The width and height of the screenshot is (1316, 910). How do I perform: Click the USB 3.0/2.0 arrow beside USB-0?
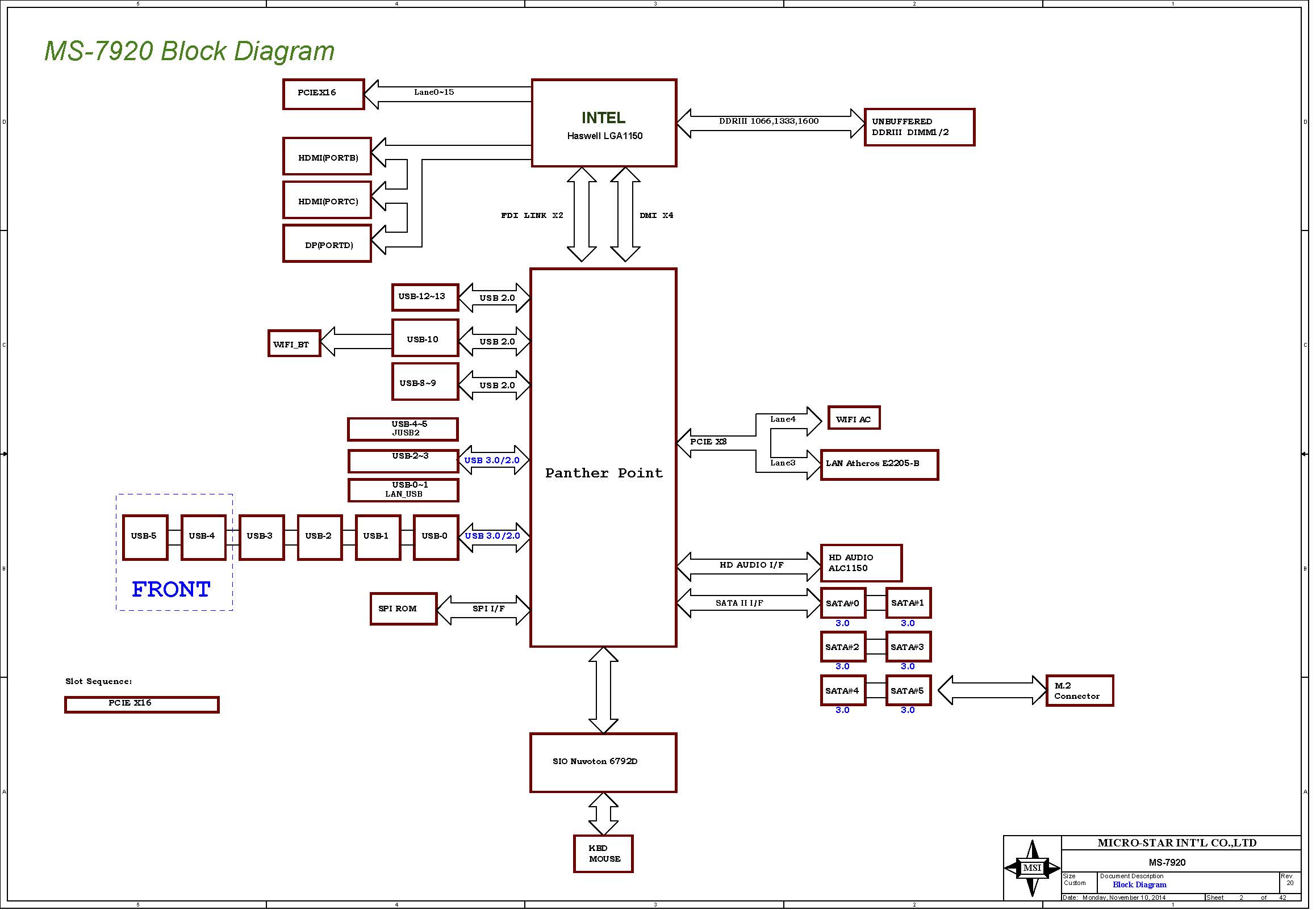coord(494,536)
